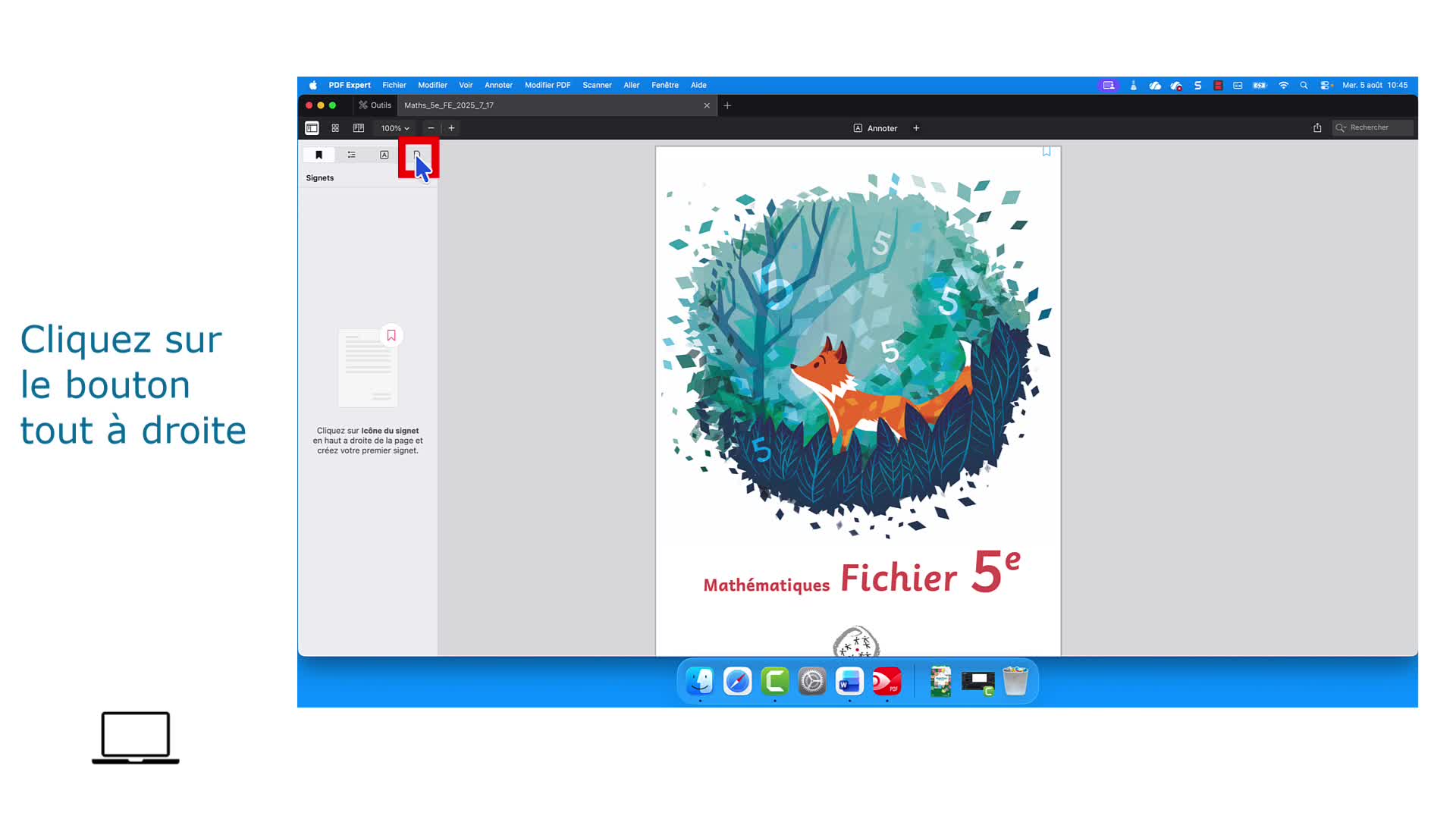Add a new tab with the plus button

(727, 105)
